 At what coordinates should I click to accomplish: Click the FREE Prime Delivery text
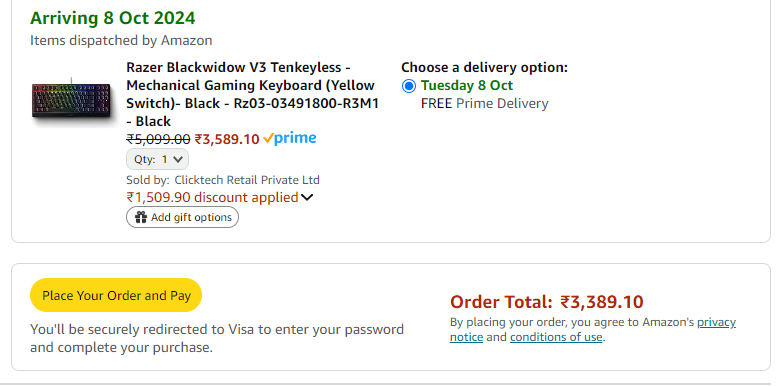pos(484,104)
